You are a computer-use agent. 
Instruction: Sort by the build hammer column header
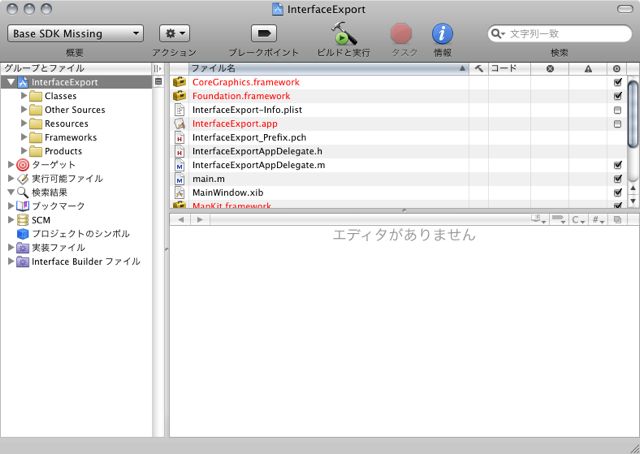[x=479, y=68]
